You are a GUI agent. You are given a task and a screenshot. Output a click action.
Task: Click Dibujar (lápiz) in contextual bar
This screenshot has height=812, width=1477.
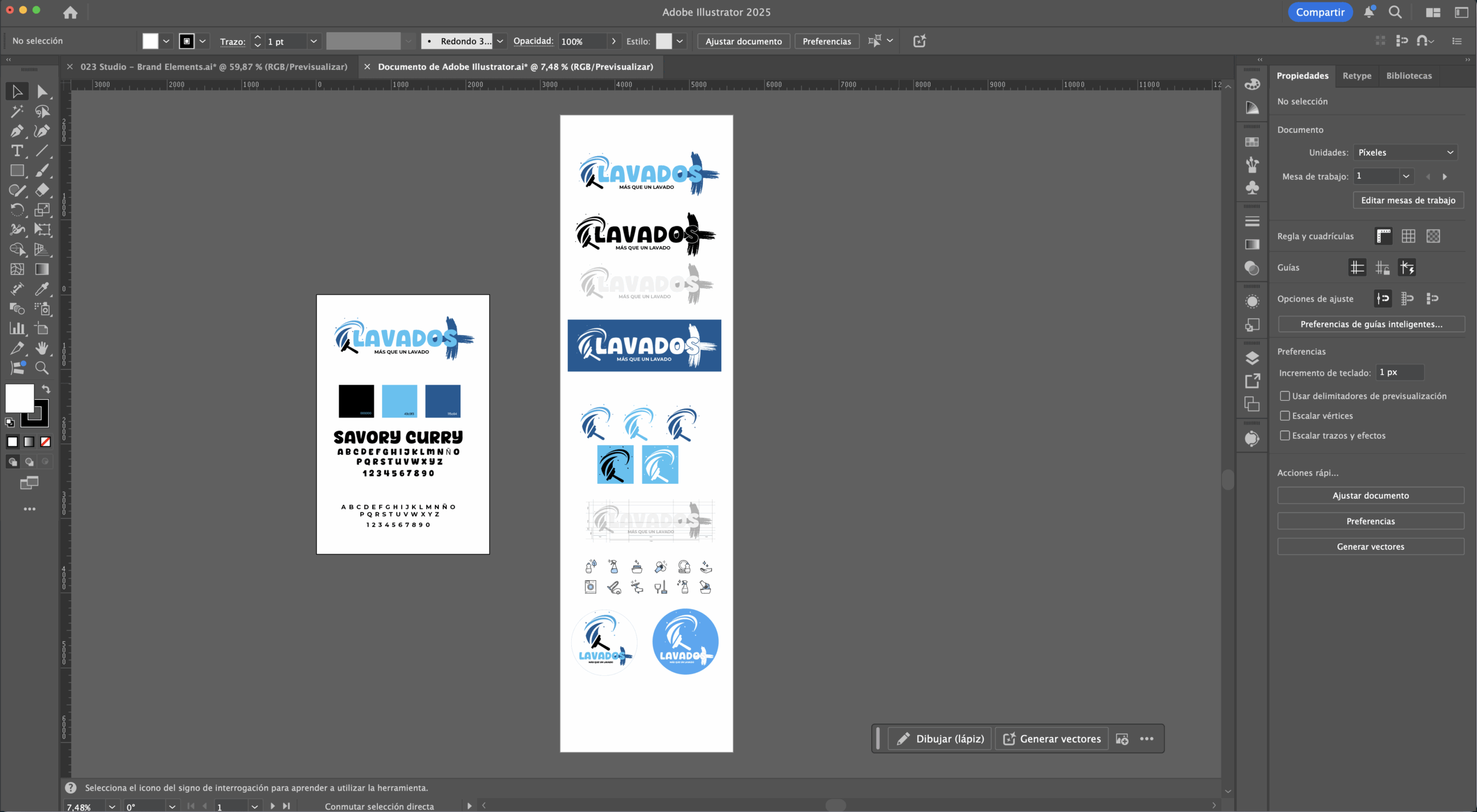pyautogui.click(x=940, y=739)
